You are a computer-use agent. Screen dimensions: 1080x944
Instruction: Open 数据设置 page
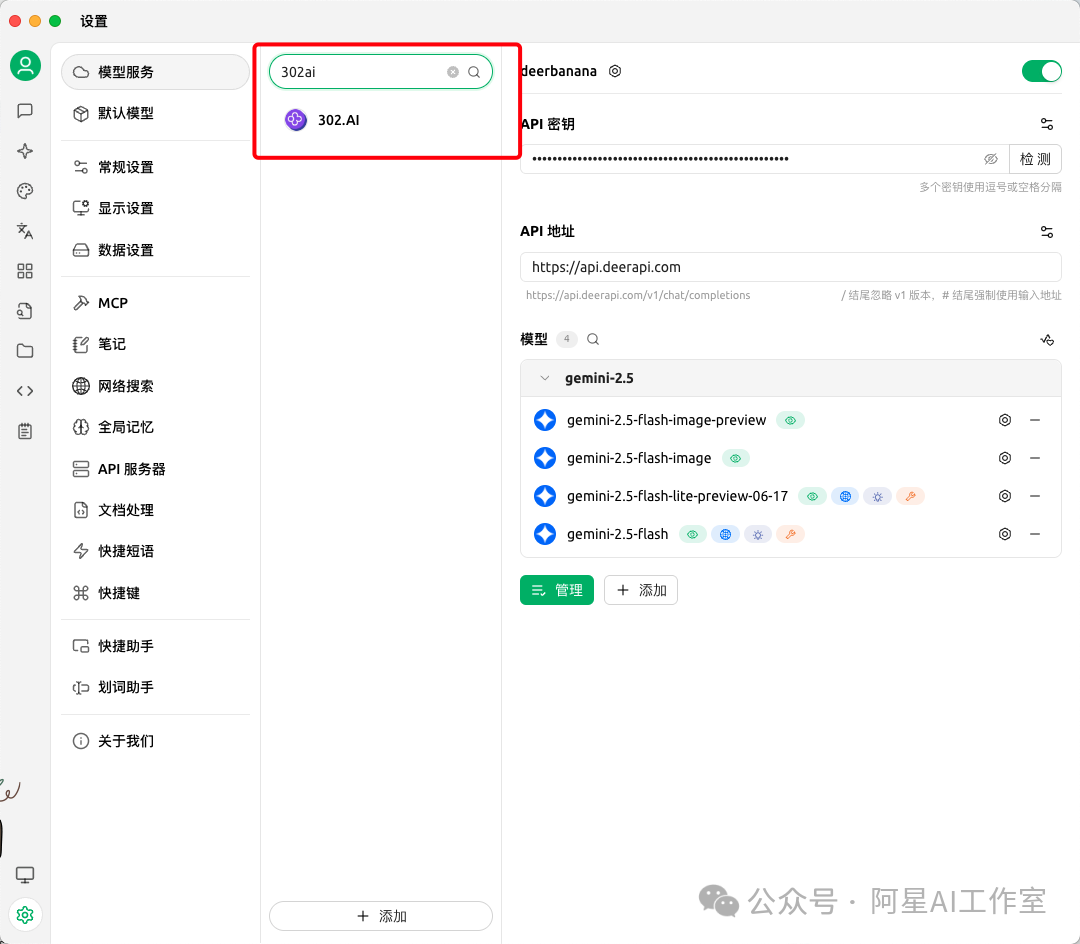155,250
